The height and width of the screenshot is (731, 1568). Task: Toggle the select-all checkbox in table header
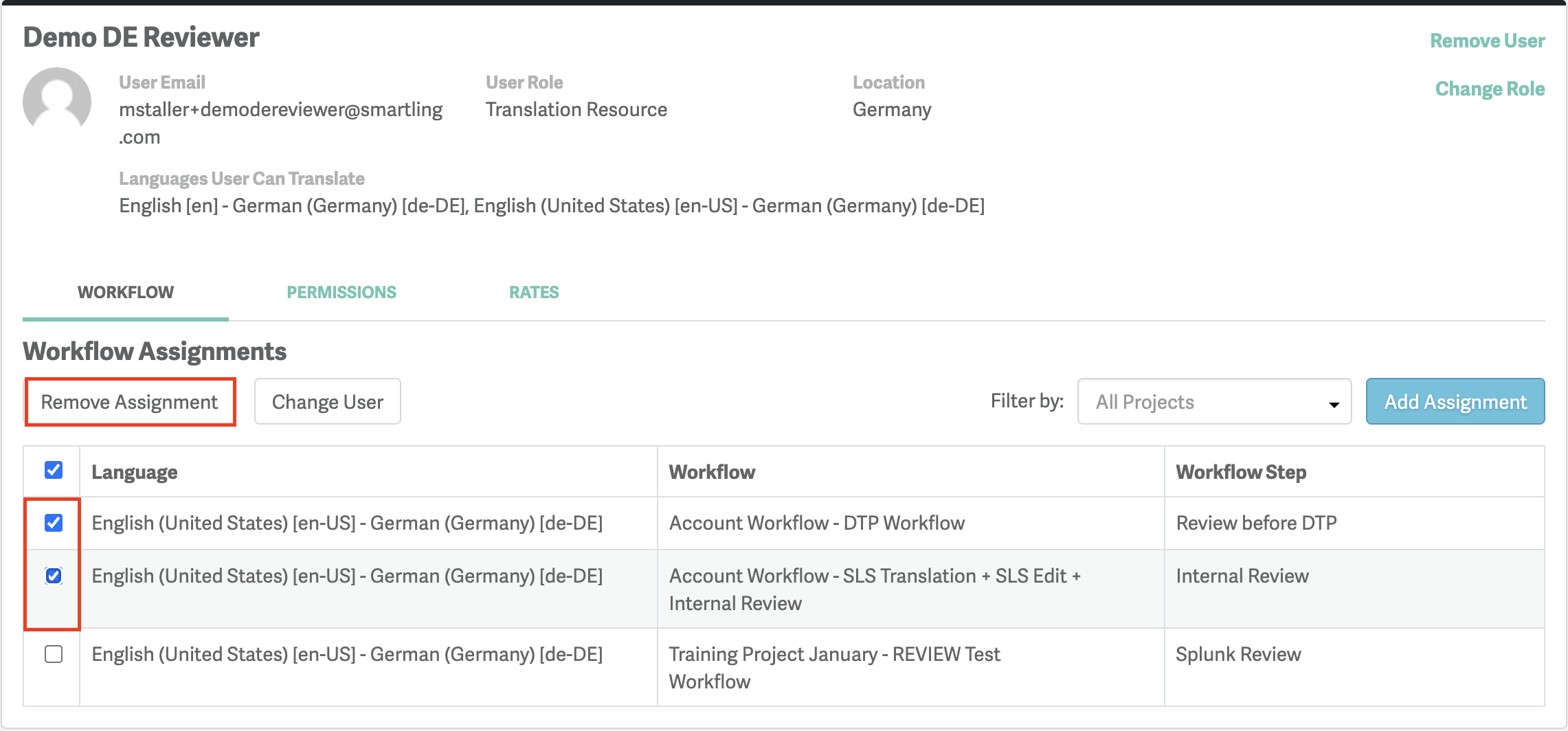click(54, 471)
